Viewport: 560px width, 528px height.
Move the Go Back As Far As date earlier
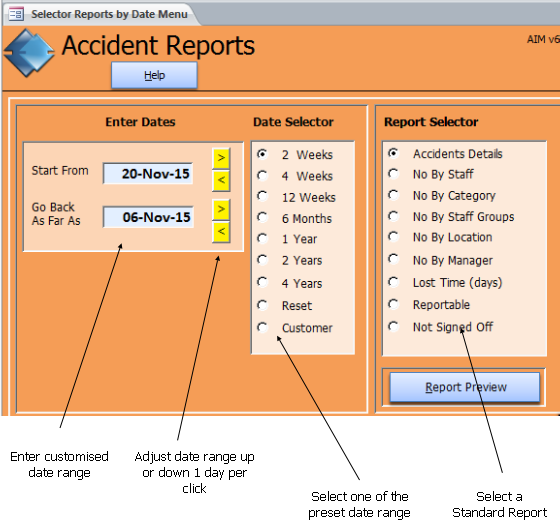click(x=221, y=232)
